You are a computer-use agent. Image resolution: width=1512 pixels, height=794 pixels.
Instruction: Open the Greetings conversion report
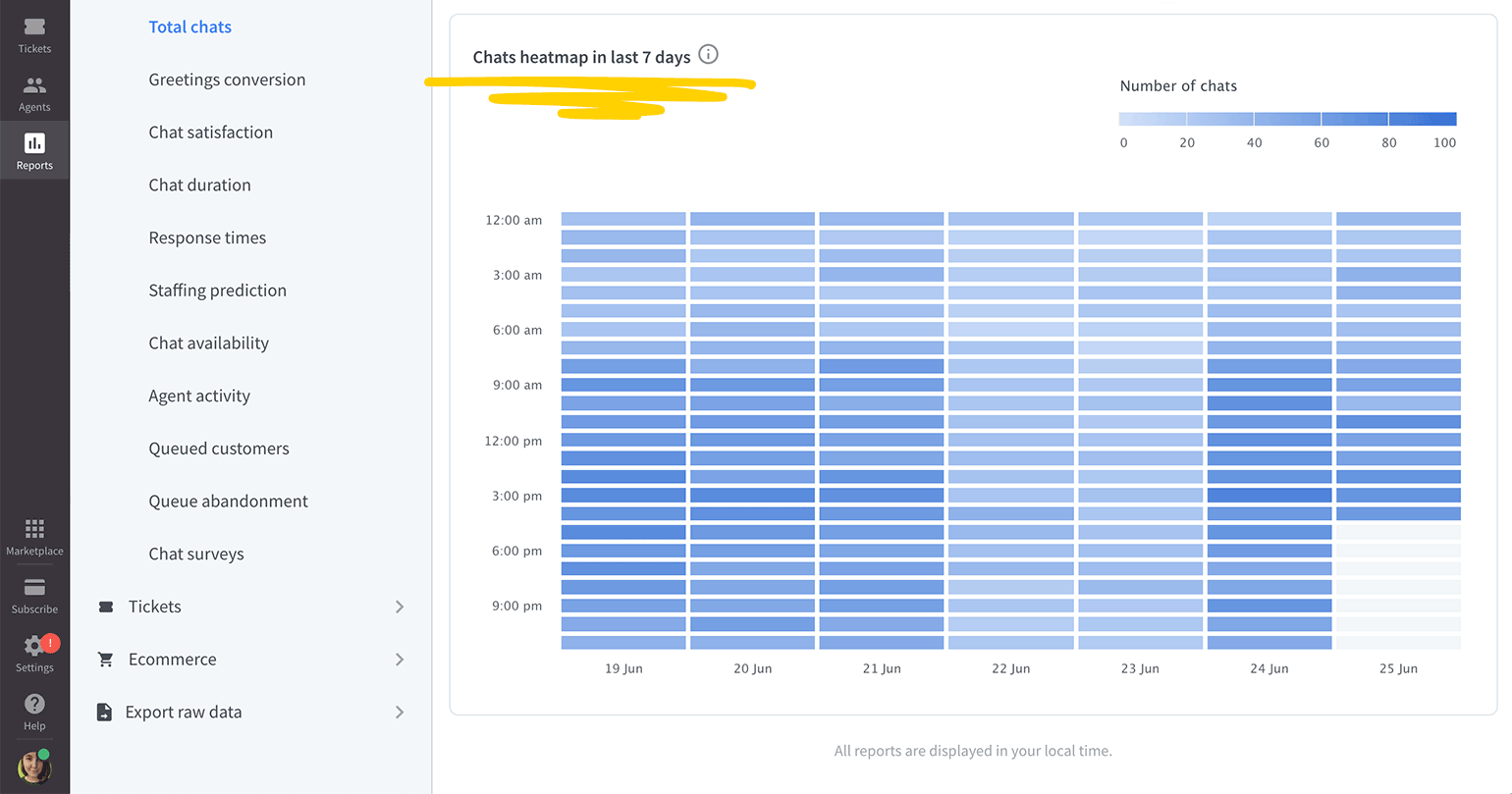(x=227, y=80)
